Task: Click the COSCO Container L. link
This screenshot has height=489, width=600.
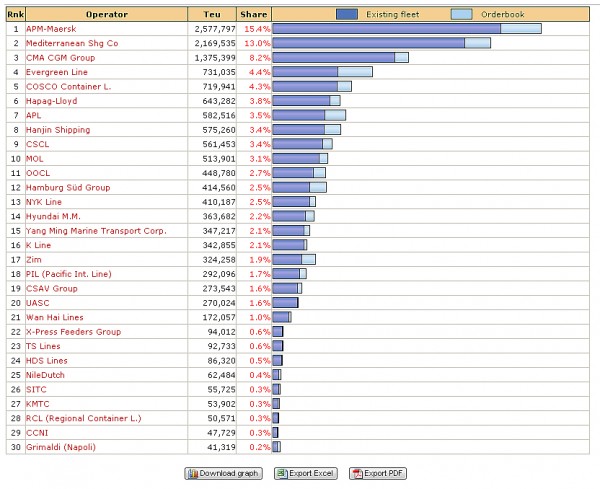Action: tap(66, 87)
